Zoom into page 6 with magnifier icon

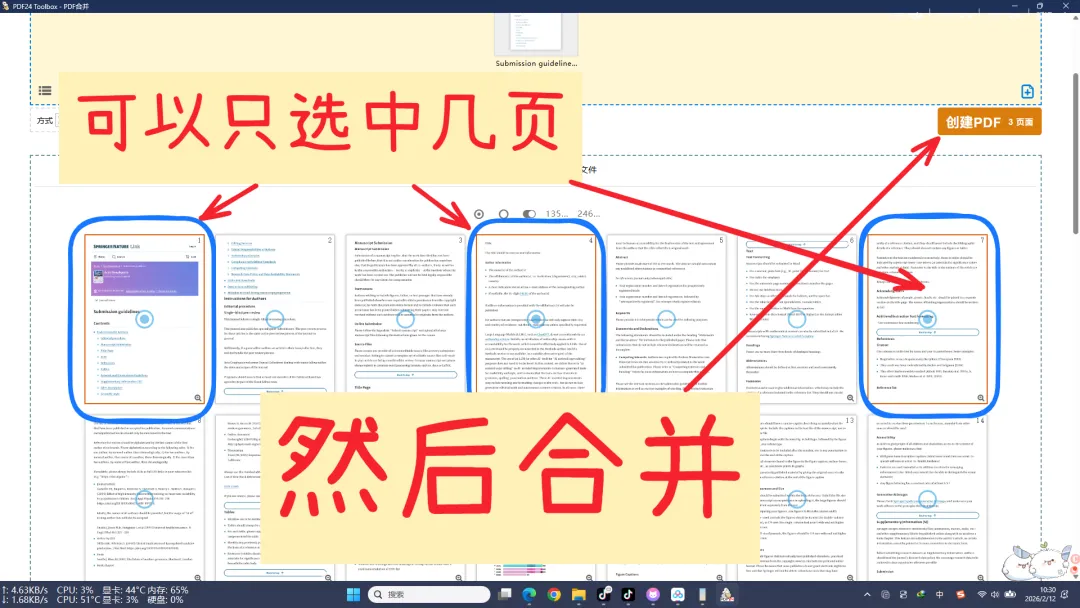[x=850, y=398]
